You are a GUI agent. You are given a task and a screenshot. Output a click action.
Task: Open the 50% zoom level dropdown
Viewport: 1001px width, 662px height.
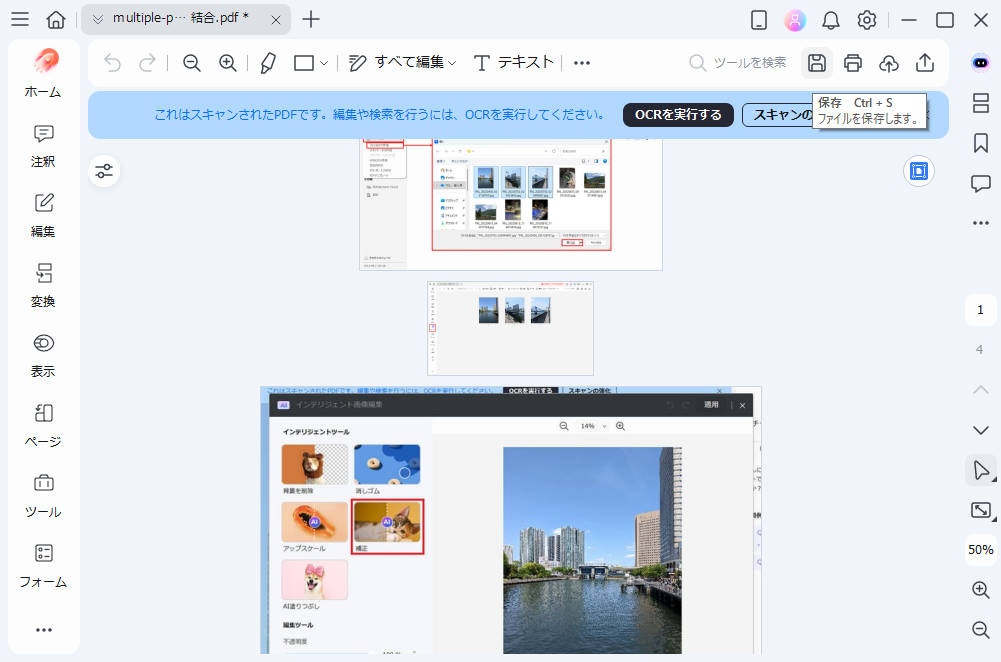click(981, 549)
